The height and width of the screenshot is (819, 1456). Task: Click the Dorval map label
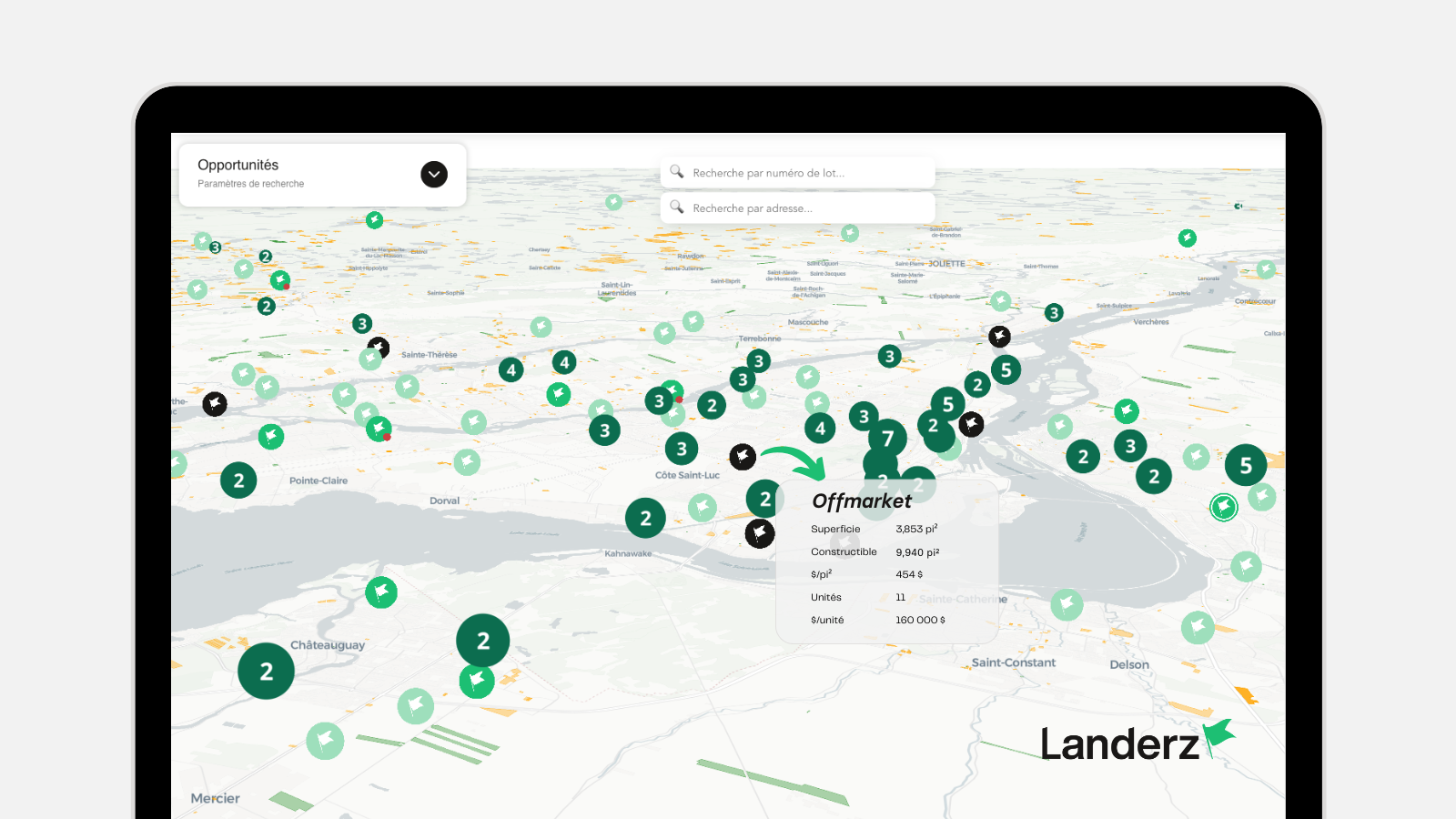pyautogui.click(x=444, y=500)
